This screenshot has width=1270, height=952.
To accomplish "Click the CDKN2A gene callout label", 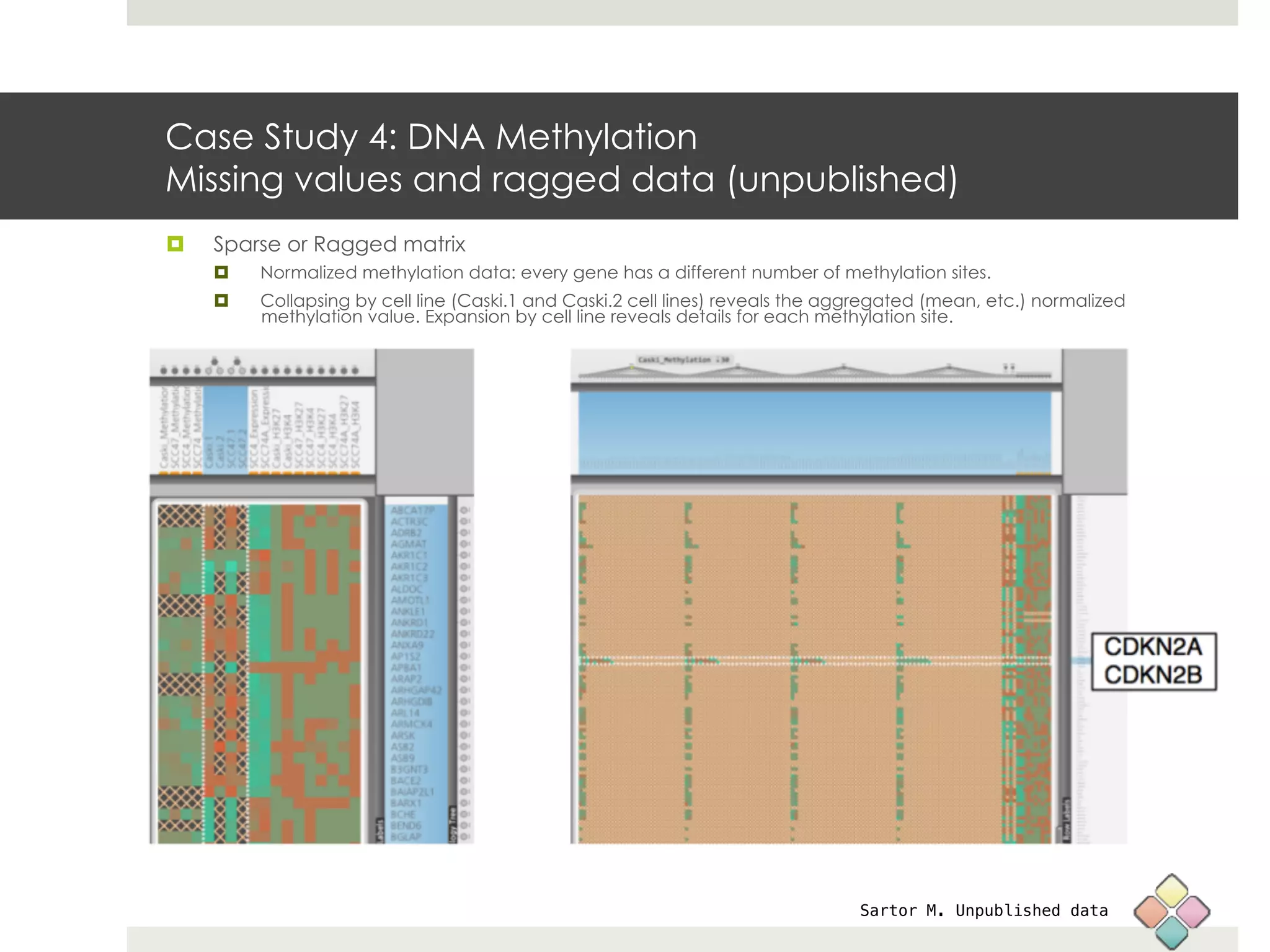I will [x=1153, y=647].
